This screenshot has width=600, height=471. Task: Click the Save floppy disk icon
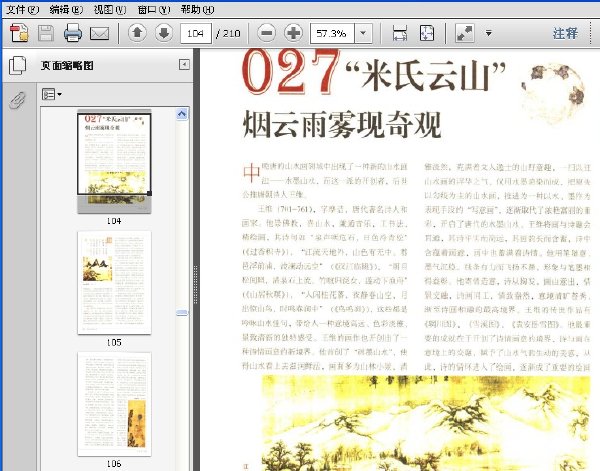click(x=46, y=33)
